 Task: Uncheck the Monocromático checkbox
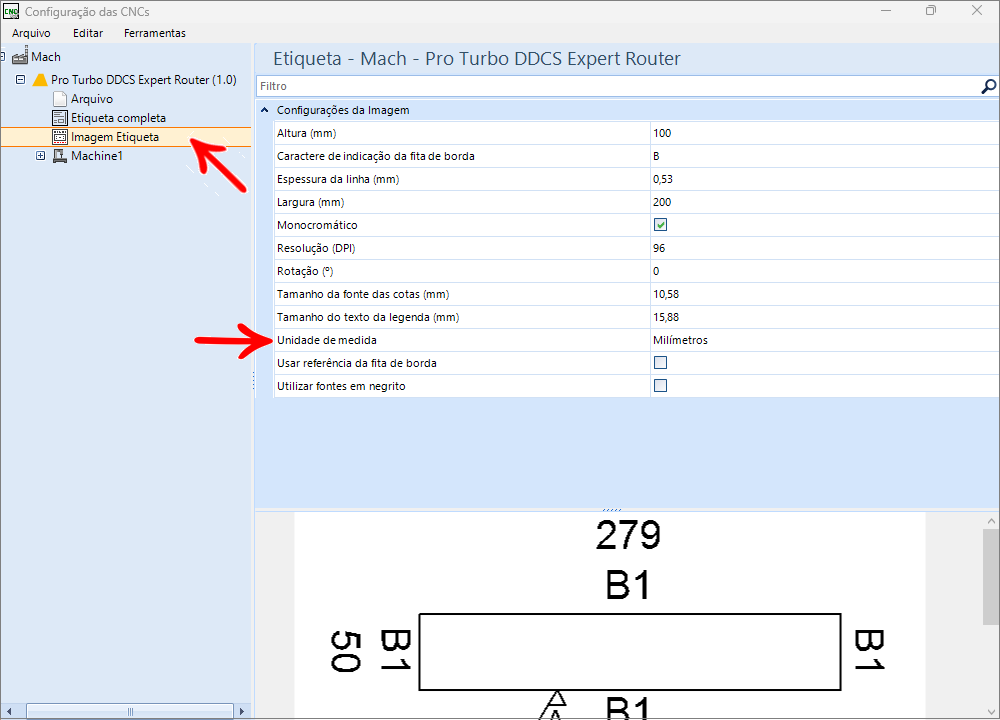[x=660, y=224]
